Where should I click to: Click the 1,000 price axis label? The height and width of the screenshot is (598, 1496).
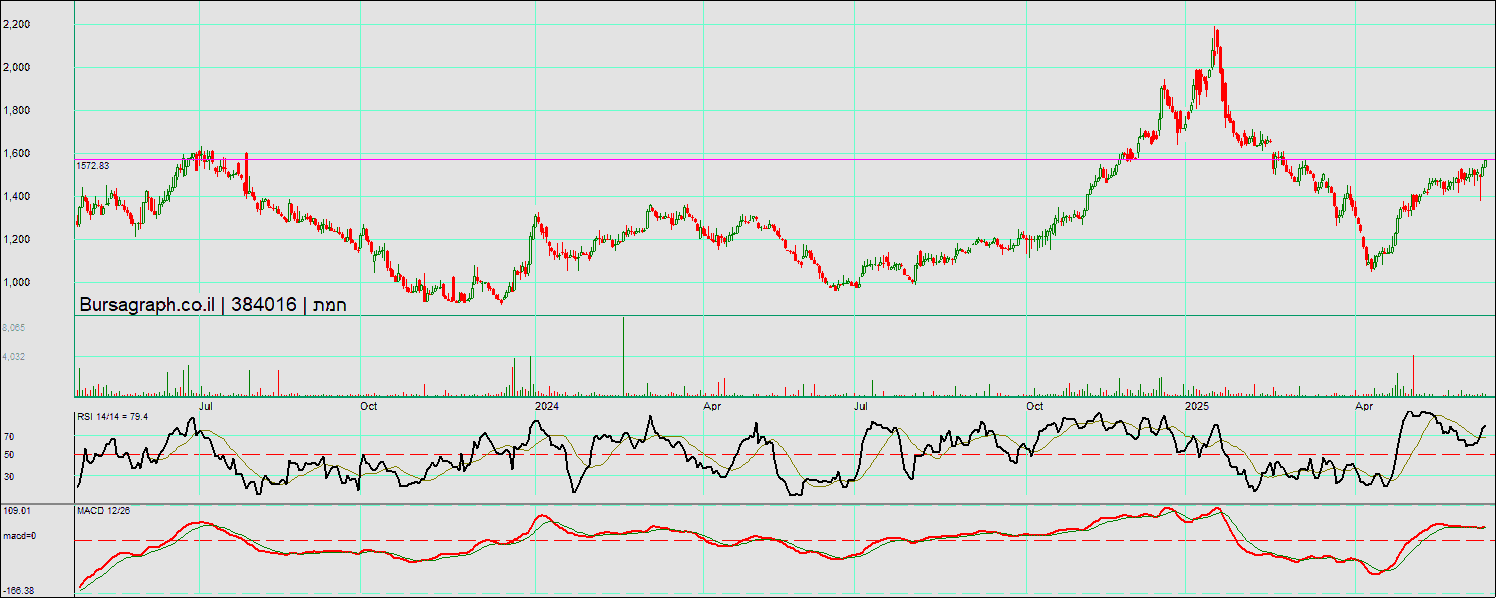point(17,282)
